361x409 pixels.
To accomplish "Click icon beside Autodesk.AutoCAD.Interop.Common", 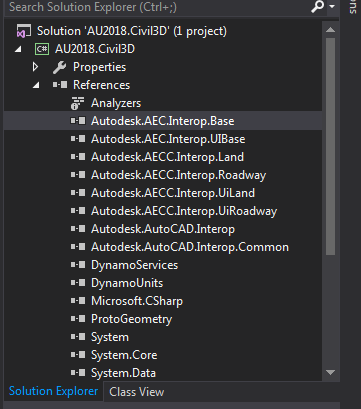I will (x=78, y=247).
